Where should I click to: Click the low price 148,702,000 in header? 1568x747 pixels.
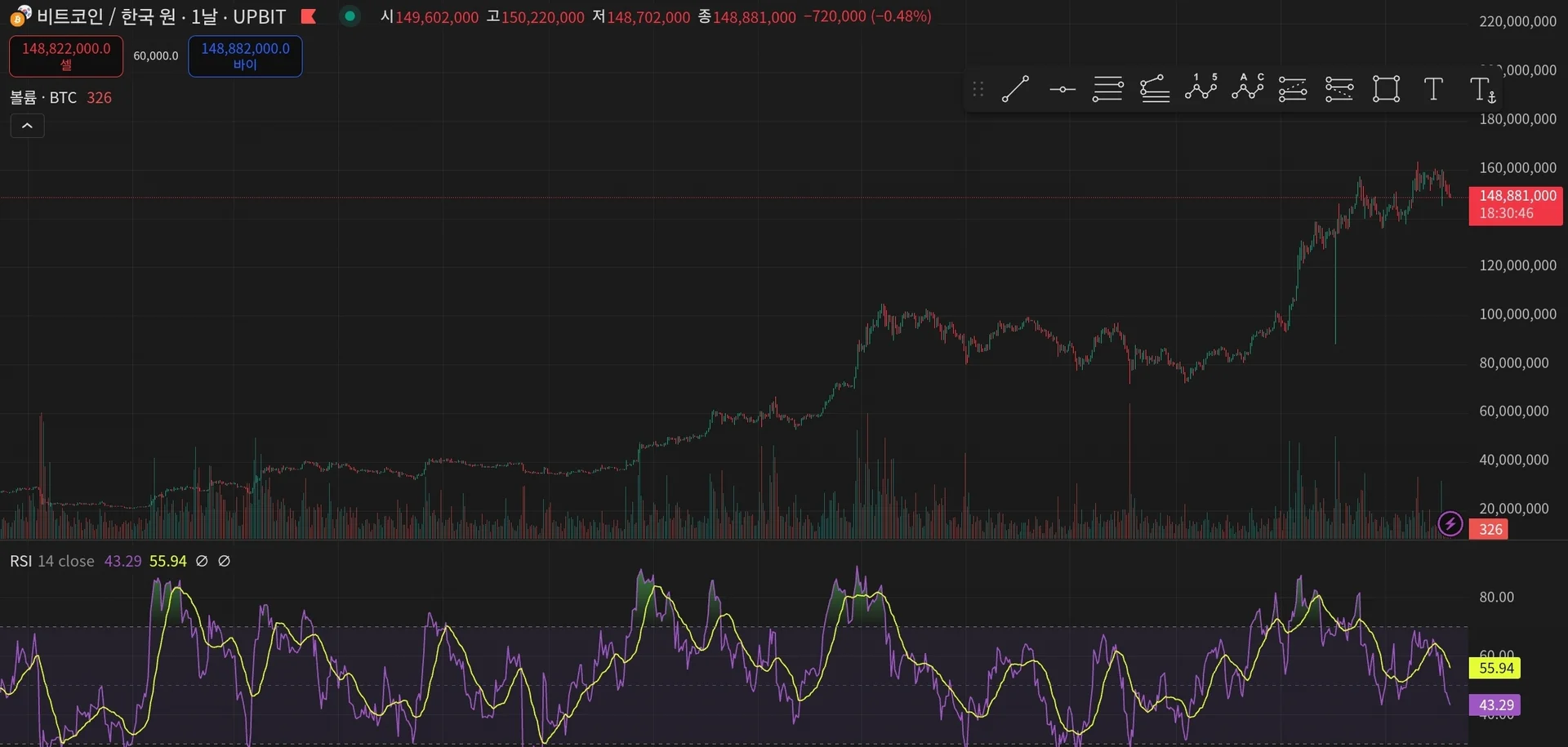coord(648,17)
